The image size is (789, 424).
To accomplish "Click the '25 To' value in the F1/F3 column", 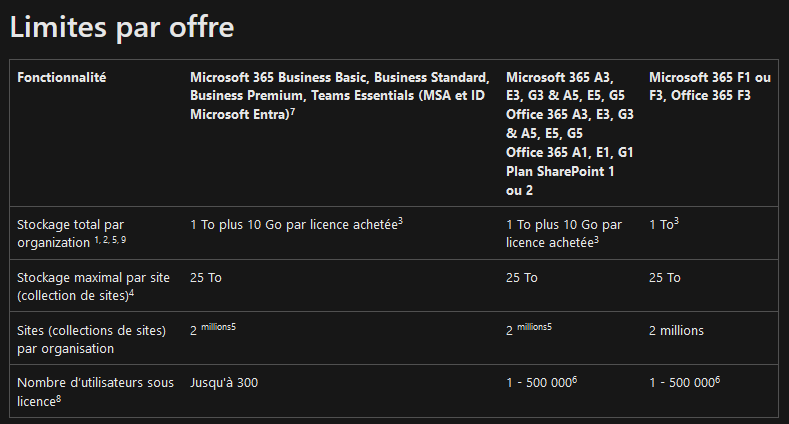I will click(665, 278).
